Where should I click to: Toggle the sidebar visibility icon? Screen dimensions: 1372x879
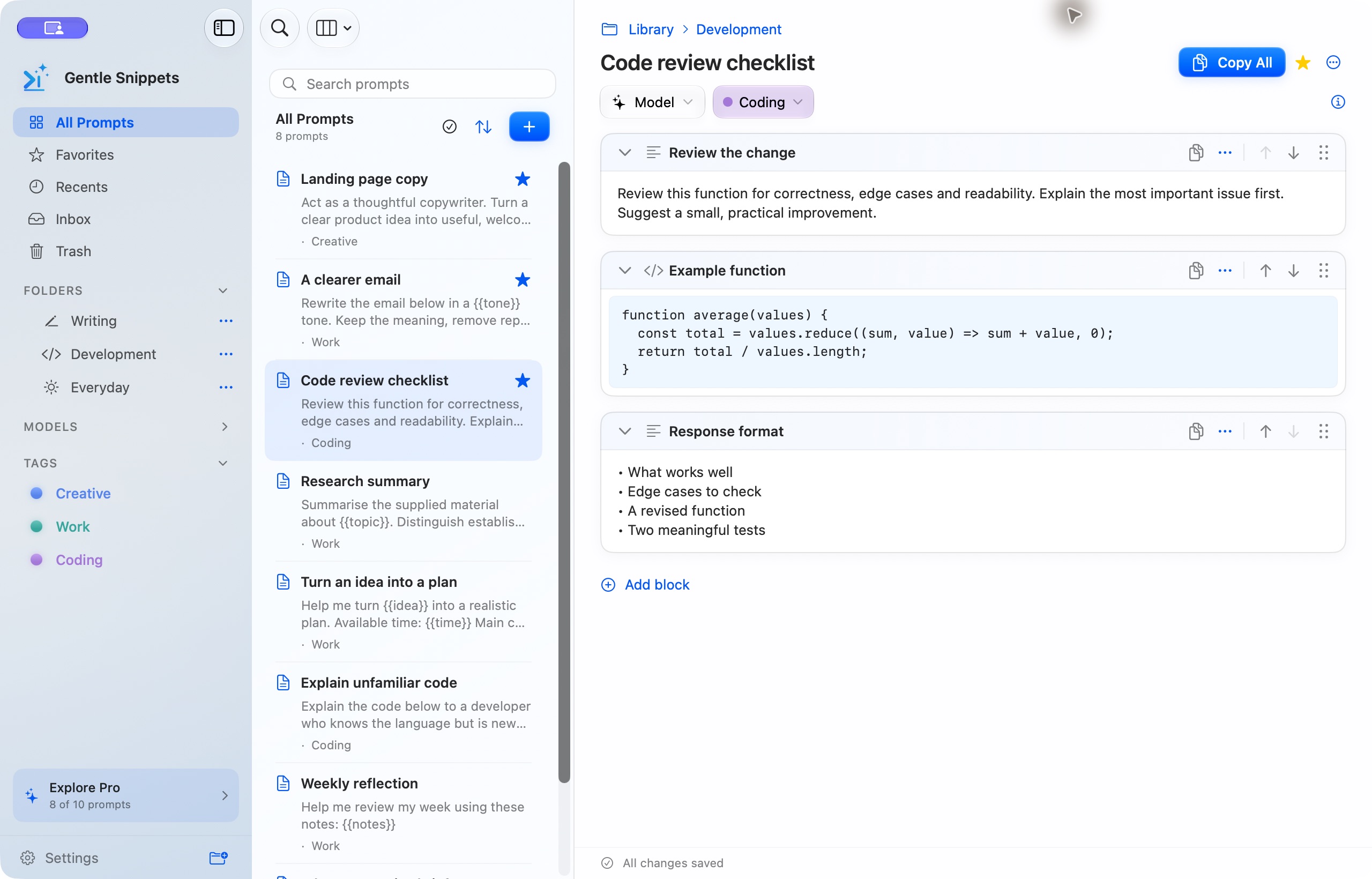pyautogui.click(x=223, y=28)
